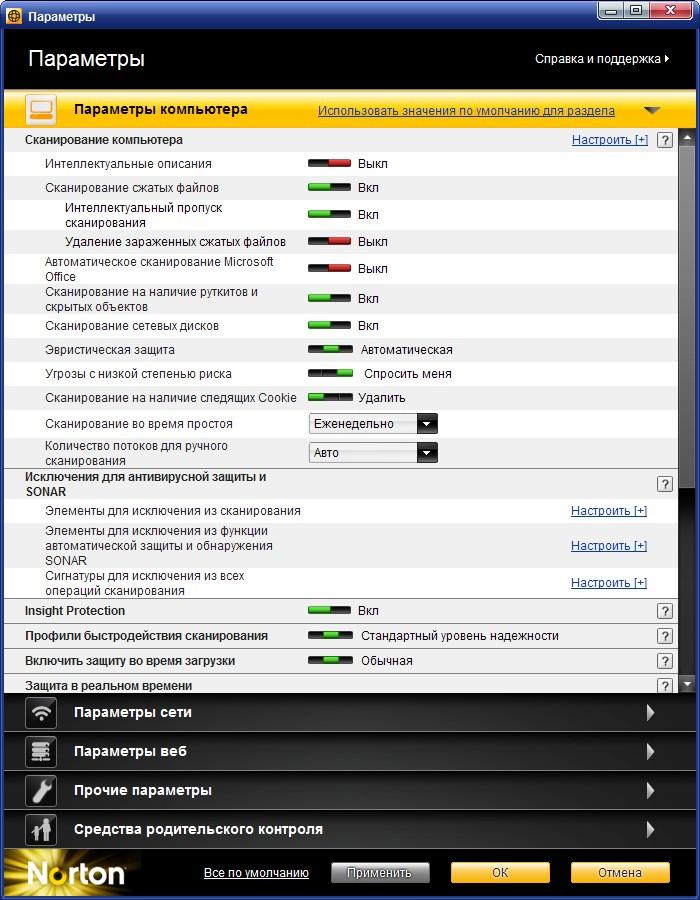700x900 pixels.
Task: Adjust Угрозы с низкой степенью риска slider
Action: [330, 374]
